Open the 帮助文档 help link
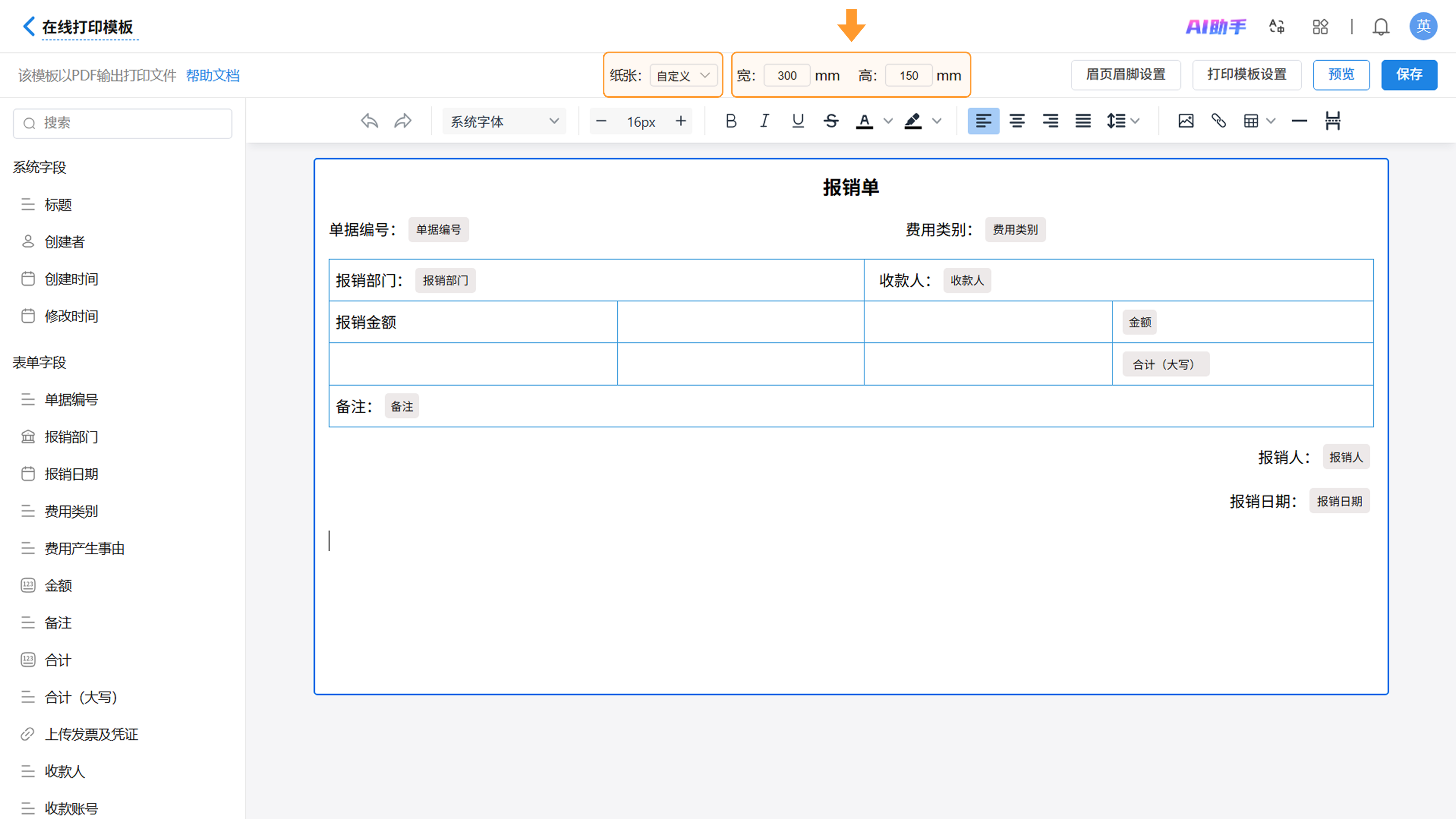Viewport: 1456px width, 819px height. (212, 75)
